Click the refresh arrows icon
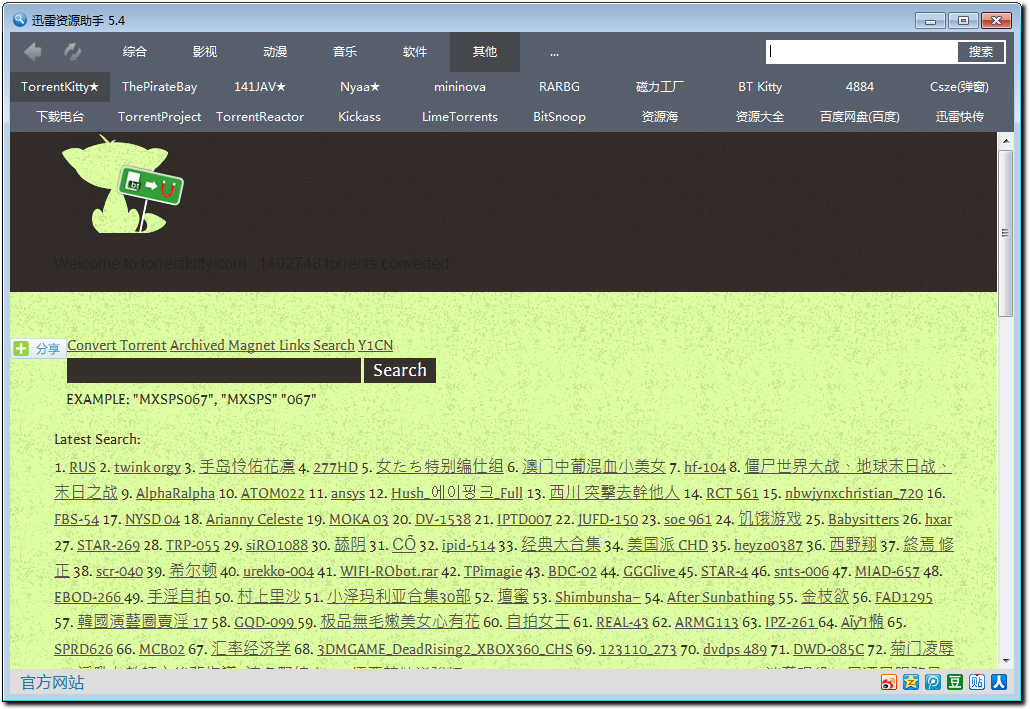This screenshot has height=709, width=1030. 72,52
